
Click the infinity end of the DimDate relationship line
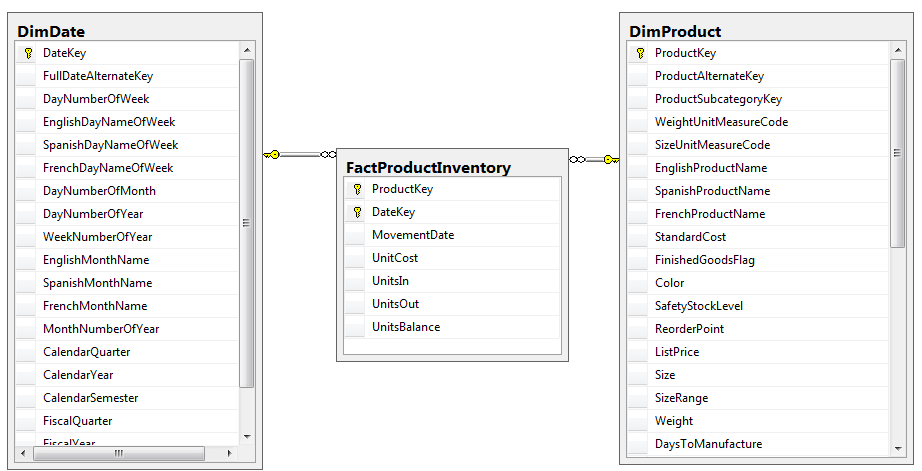tap(328, 154)
